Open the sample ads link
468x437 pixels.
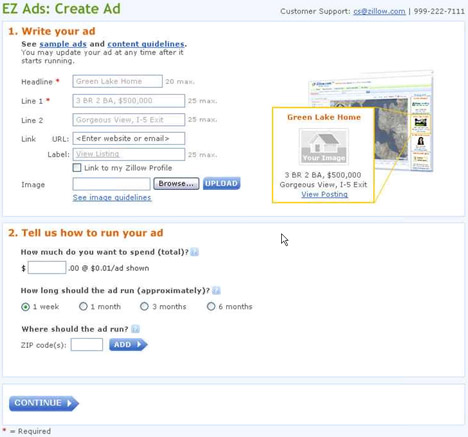point(63,44)
